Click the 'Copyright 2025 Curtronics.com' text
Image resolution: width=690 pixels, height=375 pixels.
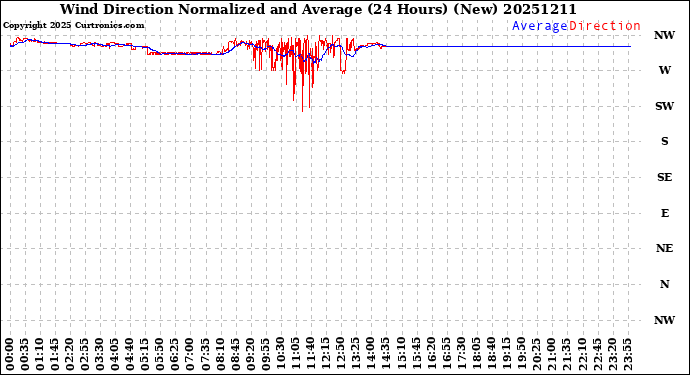point(73,26)
